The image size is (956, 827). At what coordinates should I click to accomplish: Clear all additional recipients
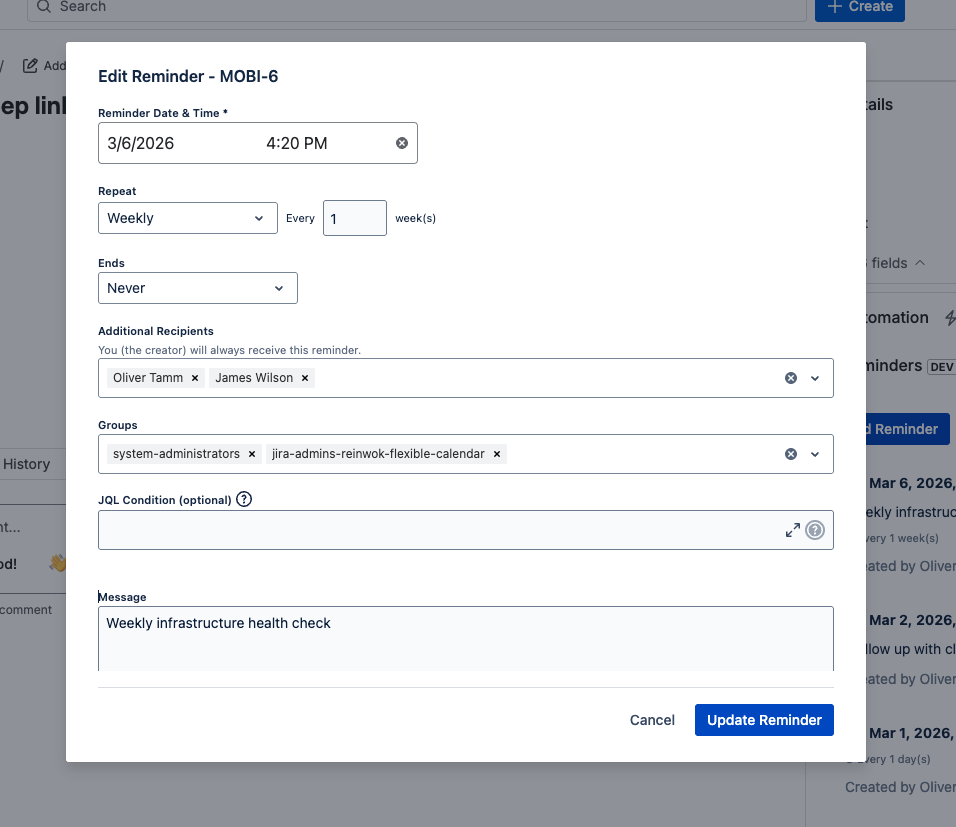(790, 378)
